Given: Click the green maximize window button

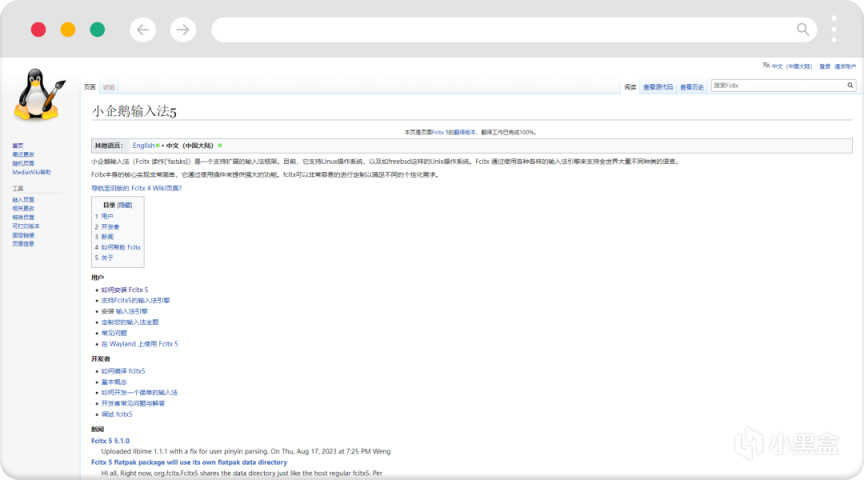Looking at the screenshot, I should point(98,29).
